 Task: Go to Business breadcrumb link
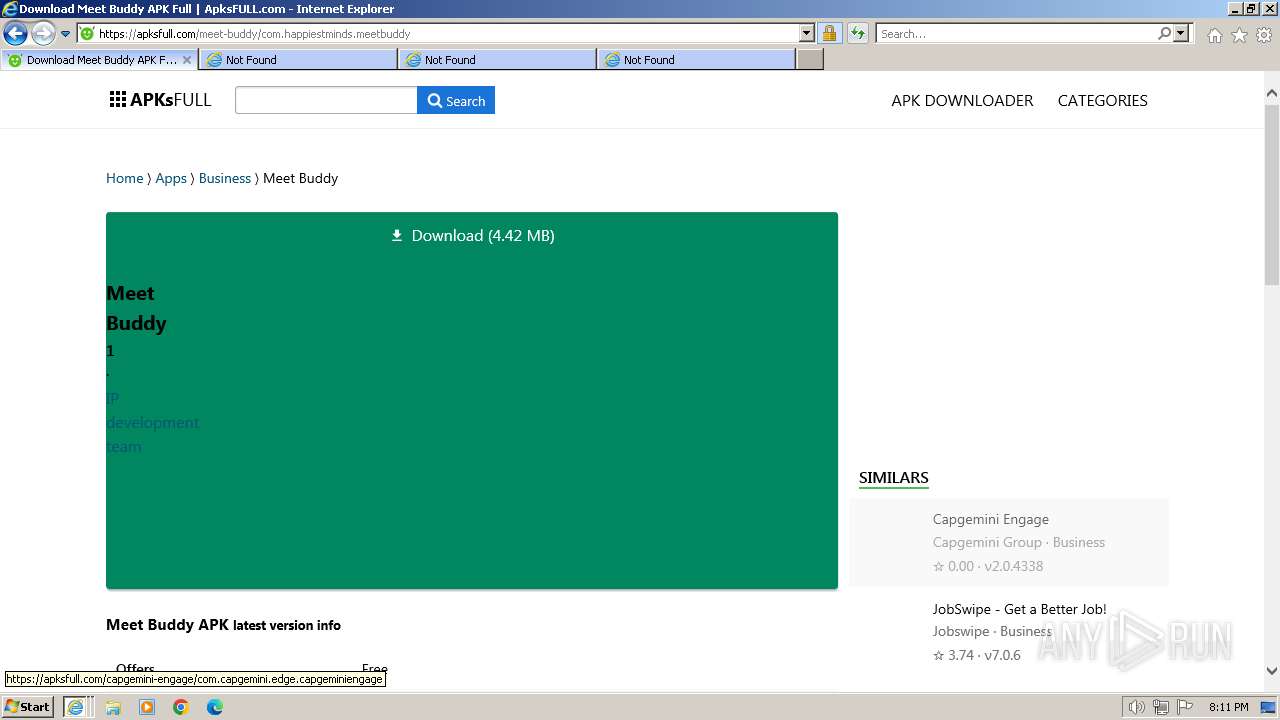click(x=224, y=178)
